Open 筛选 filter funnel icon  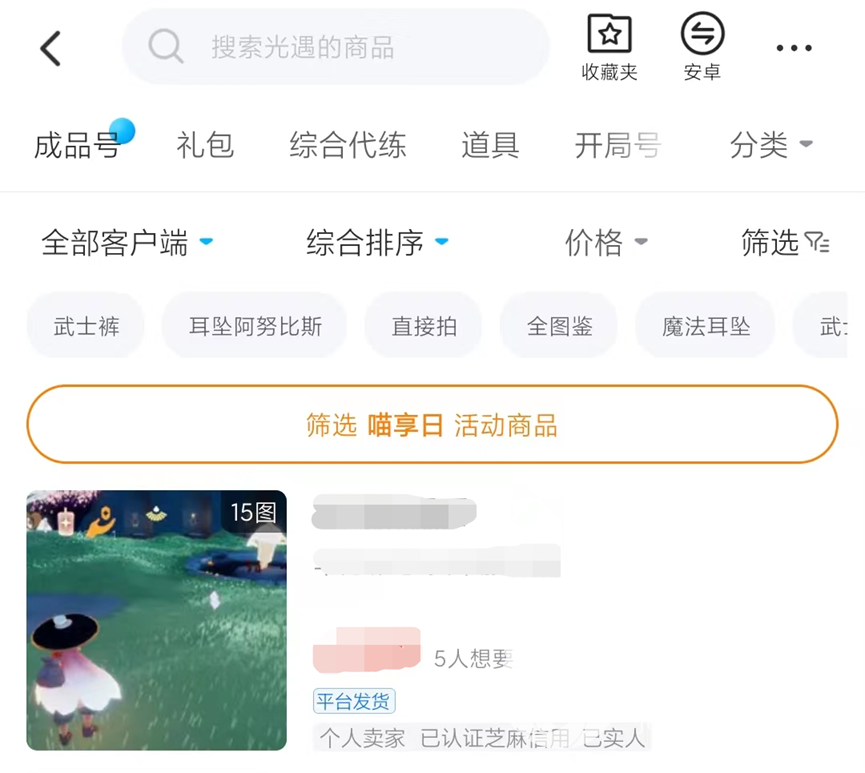tap(817, 242)
